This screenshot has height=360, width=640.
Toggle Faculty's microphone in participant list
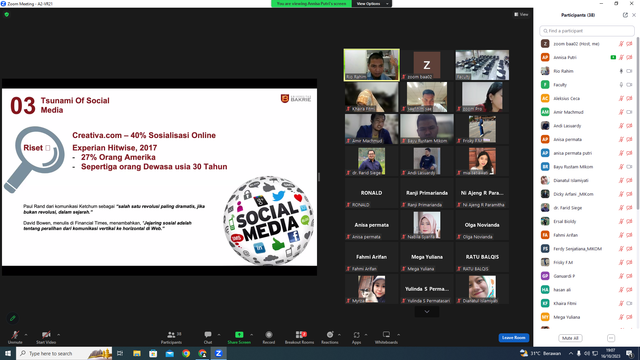pyautogui.click(x=621, y=85)
